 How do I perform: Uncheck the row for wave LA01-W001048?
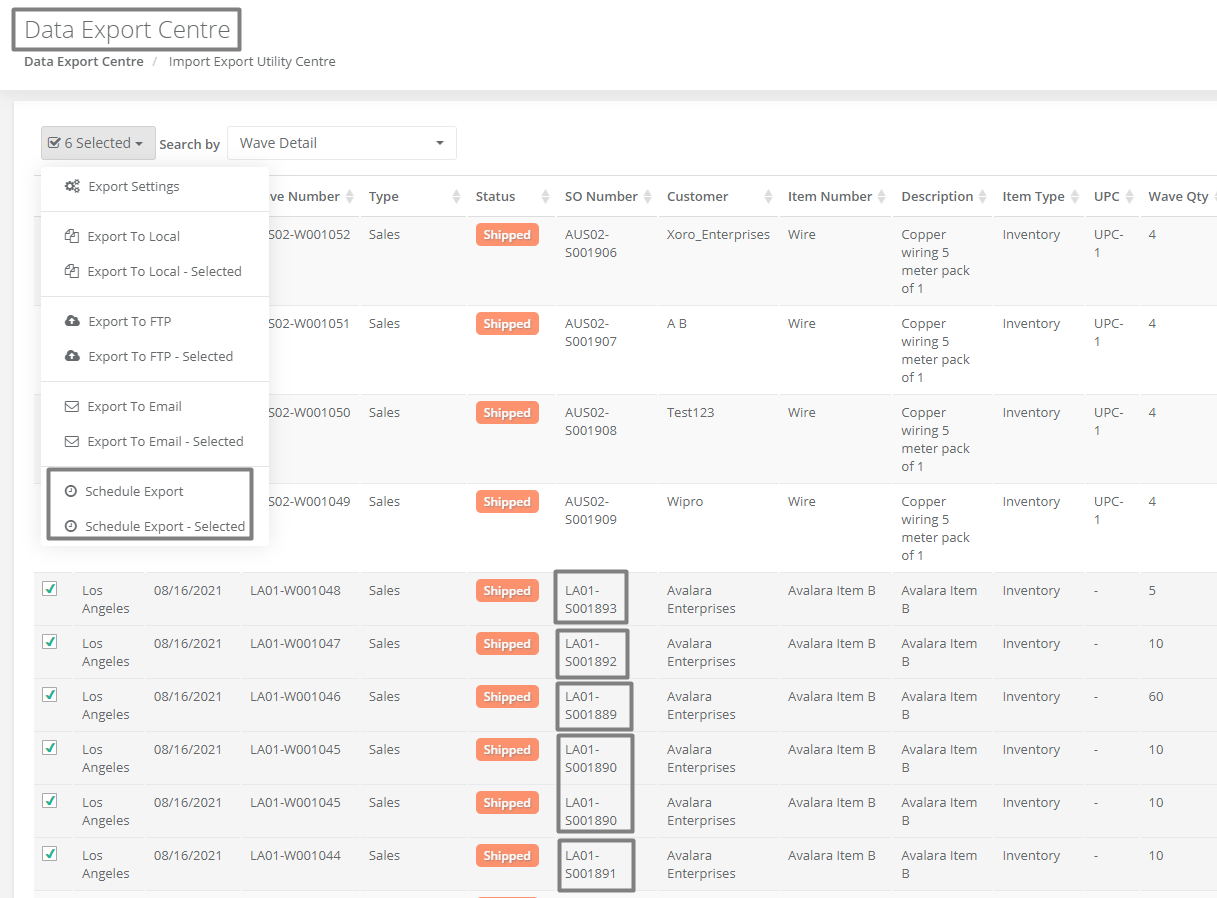tap(50, 589)
